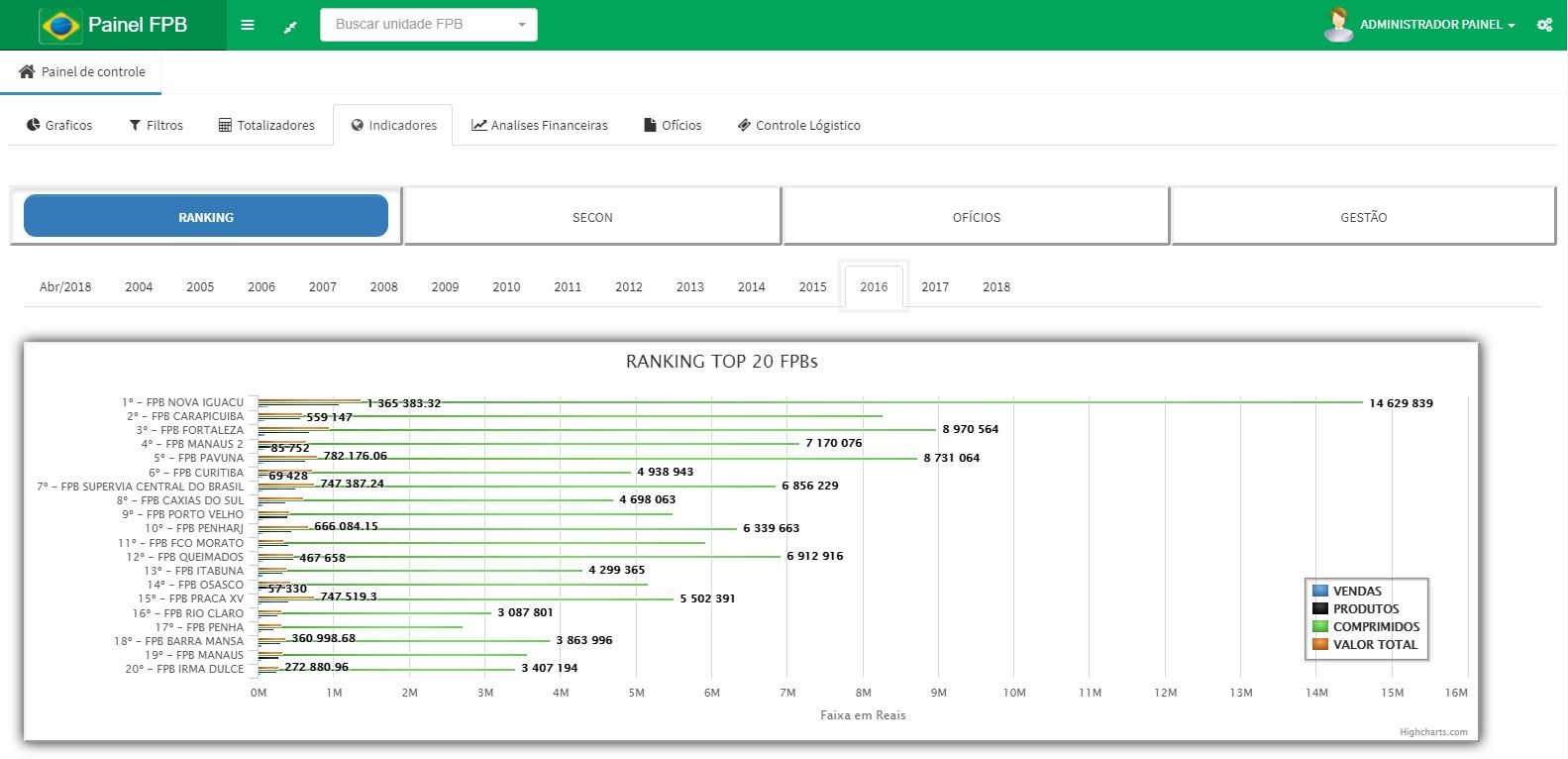1568x759 pixels.
Task: Click the home icon in breadcrumb
Action: pos(27,71)
